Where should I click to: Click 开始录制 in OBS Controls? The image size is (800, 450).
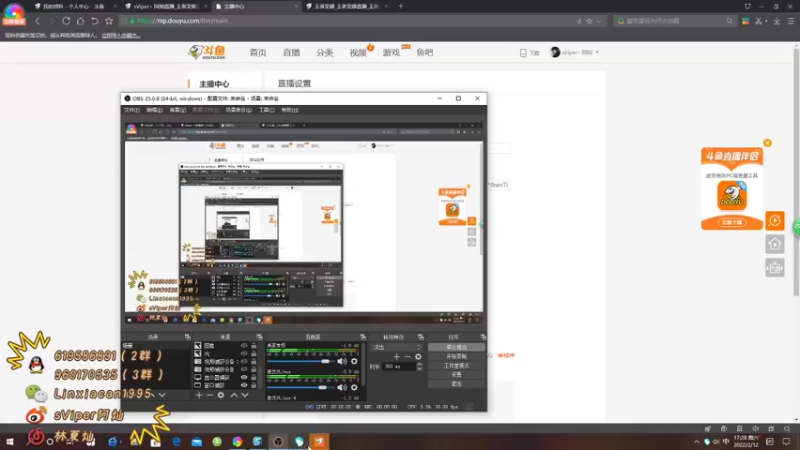pyautogui.click(x=456, y=356)
